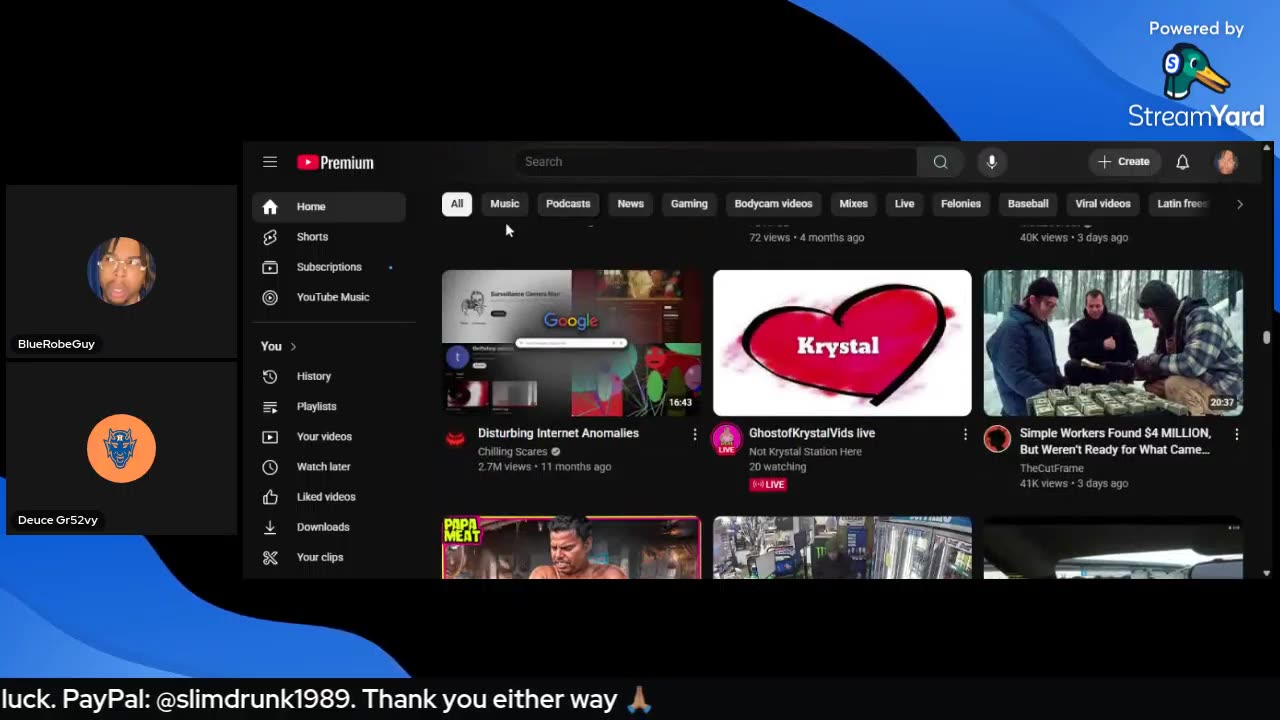Start voice search with the microphone icon

991,162
